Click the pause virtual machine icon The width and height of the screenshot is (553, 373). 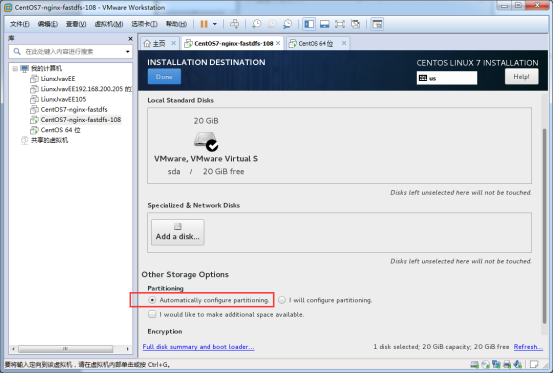204,24
